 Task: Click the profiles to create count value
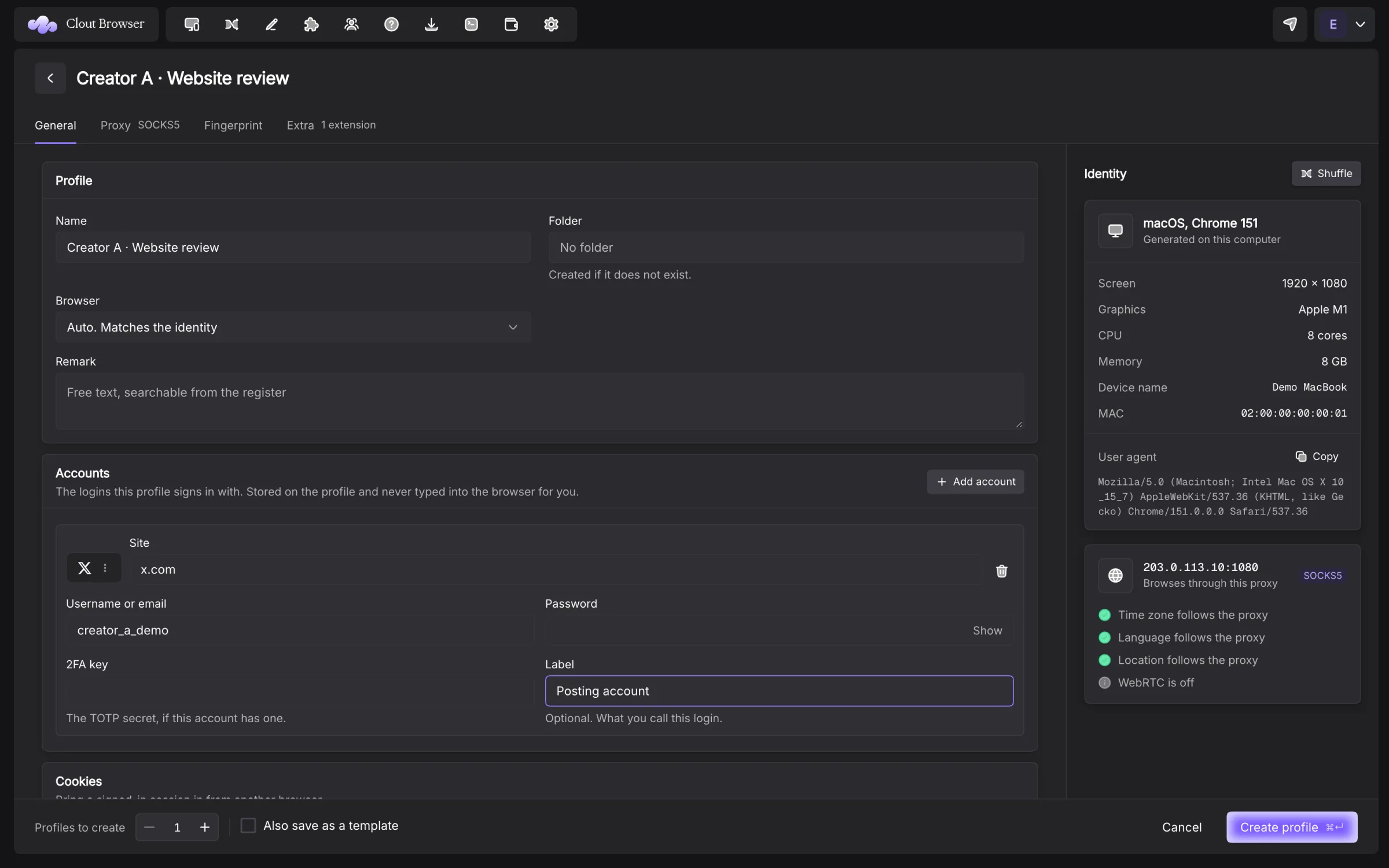point(177,827)
